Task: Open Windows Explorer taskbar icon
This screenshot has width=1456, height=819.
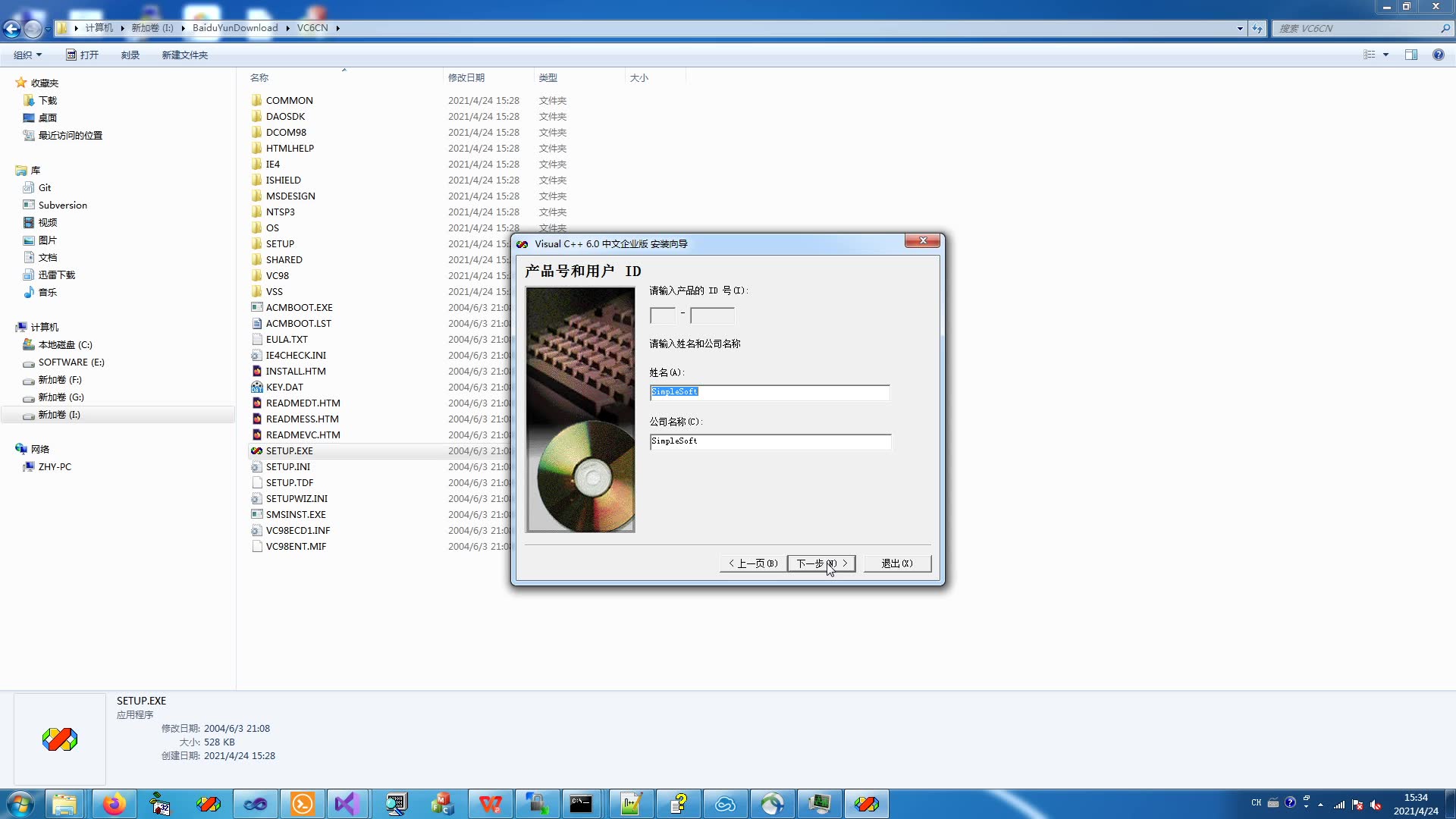Action: pyautogui.click(x=65, y=804)
